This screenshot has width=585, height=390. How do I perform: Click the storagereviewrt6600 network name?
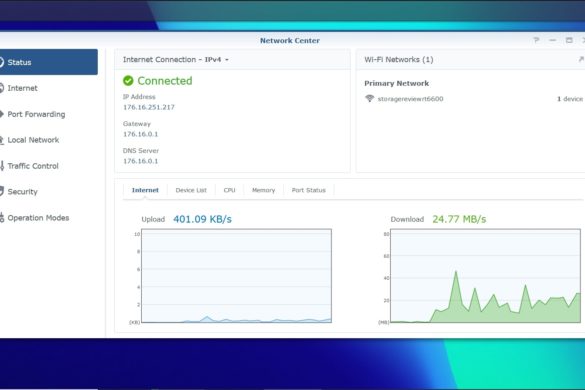point(410,99)
